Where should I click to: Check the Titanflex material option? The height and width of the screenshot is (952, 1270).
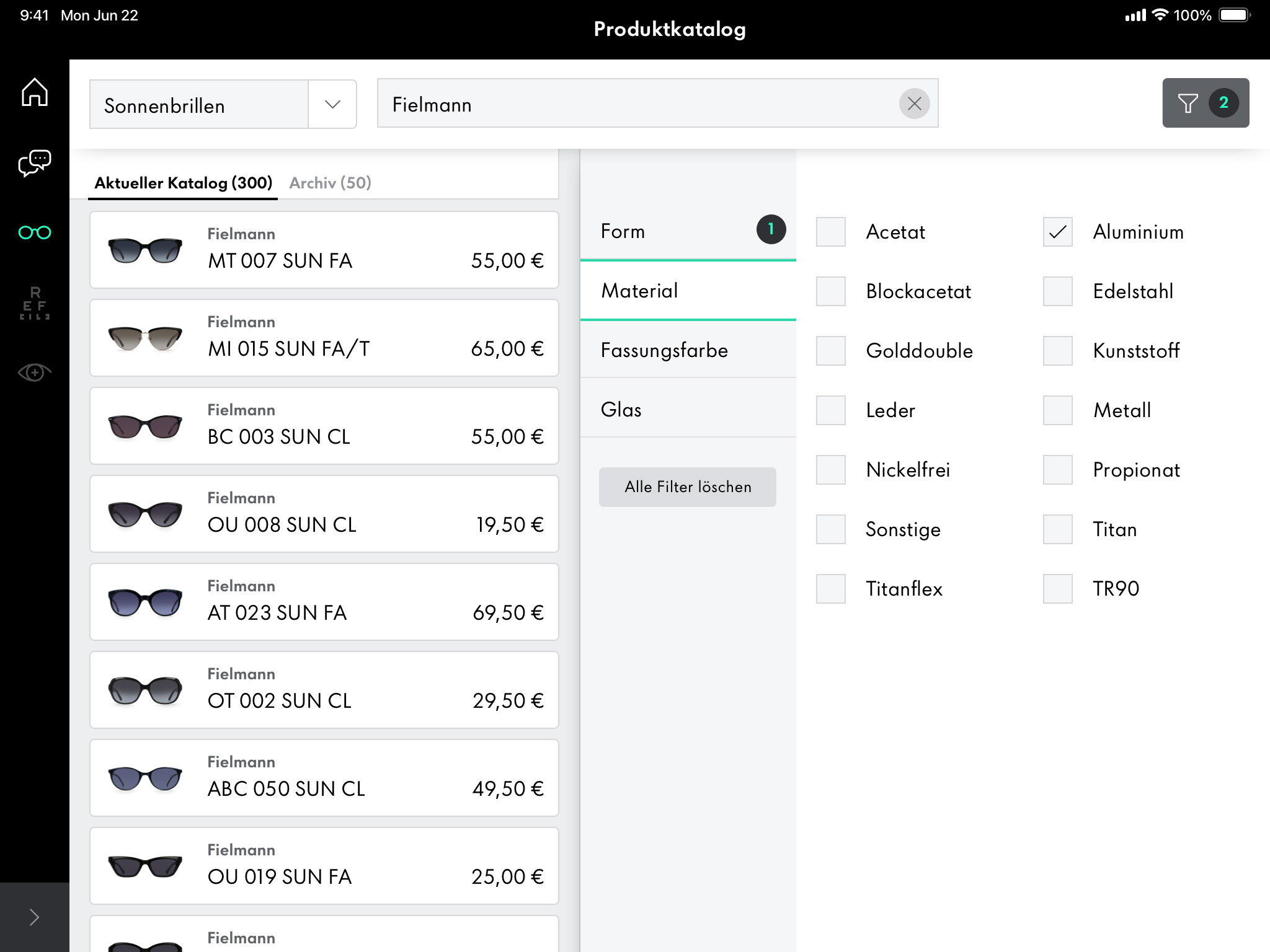[831, 589]
